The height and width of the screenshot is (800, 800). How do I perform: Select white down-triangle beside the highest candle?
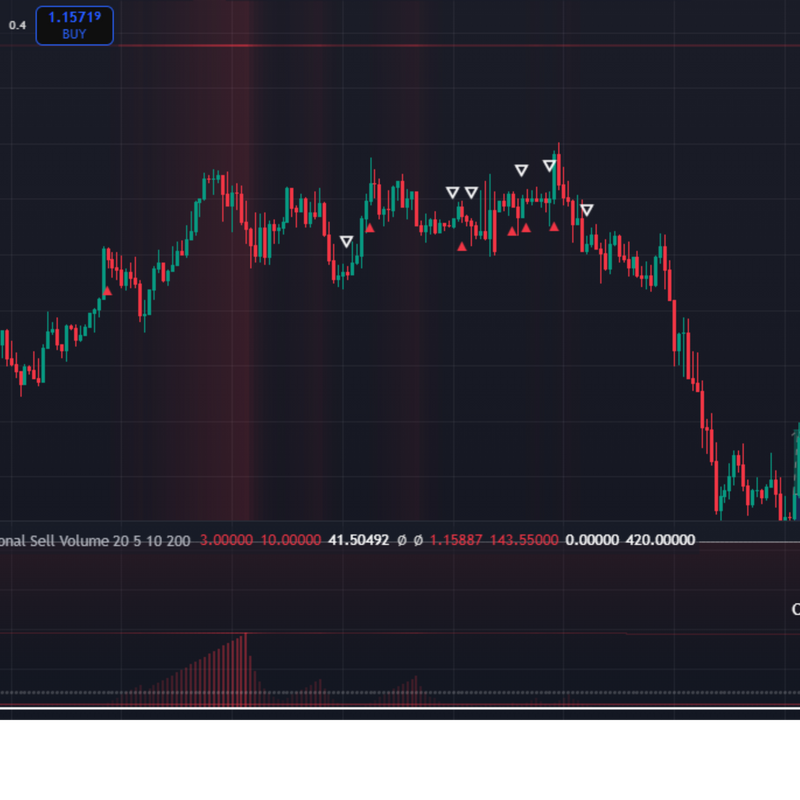tap(549, 166)
